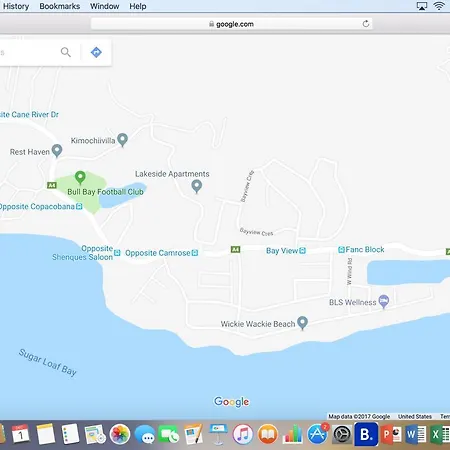Click the W Wind Rd street label
This screenshot has width=450, height=450.
point(349,271)
